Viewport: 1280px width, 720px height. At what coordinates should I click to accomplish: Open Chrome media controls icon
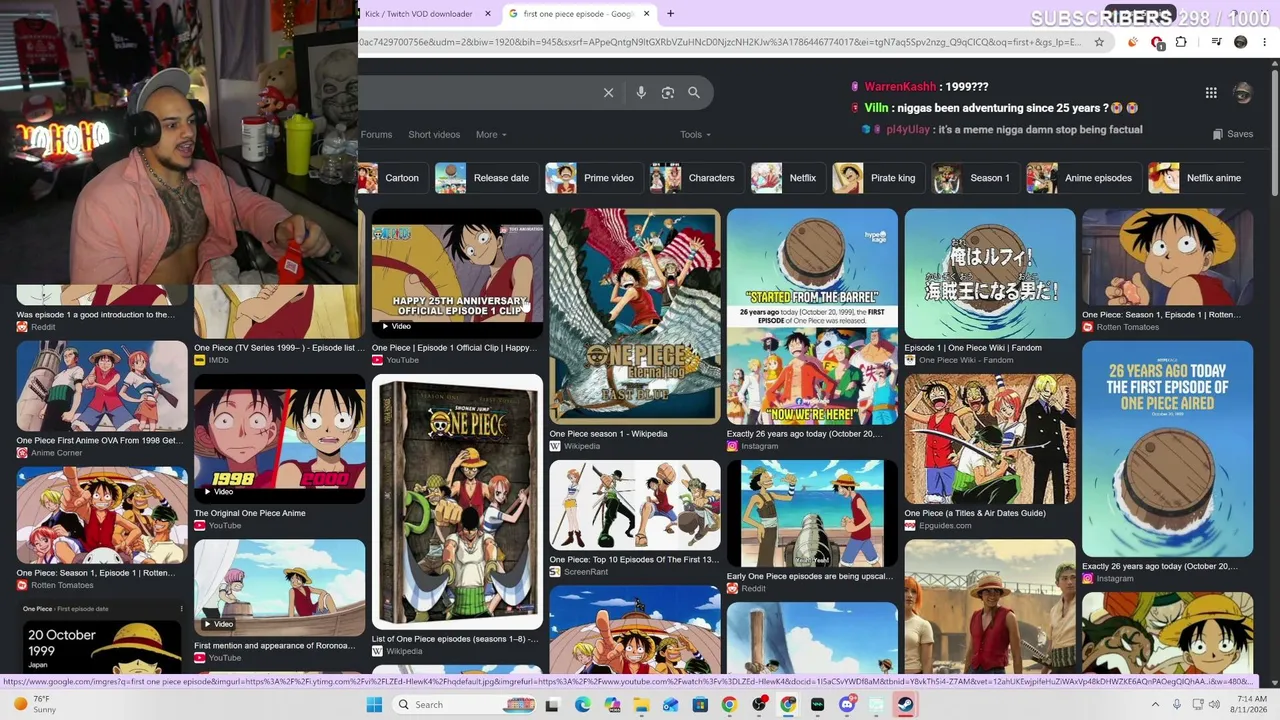1216,42
